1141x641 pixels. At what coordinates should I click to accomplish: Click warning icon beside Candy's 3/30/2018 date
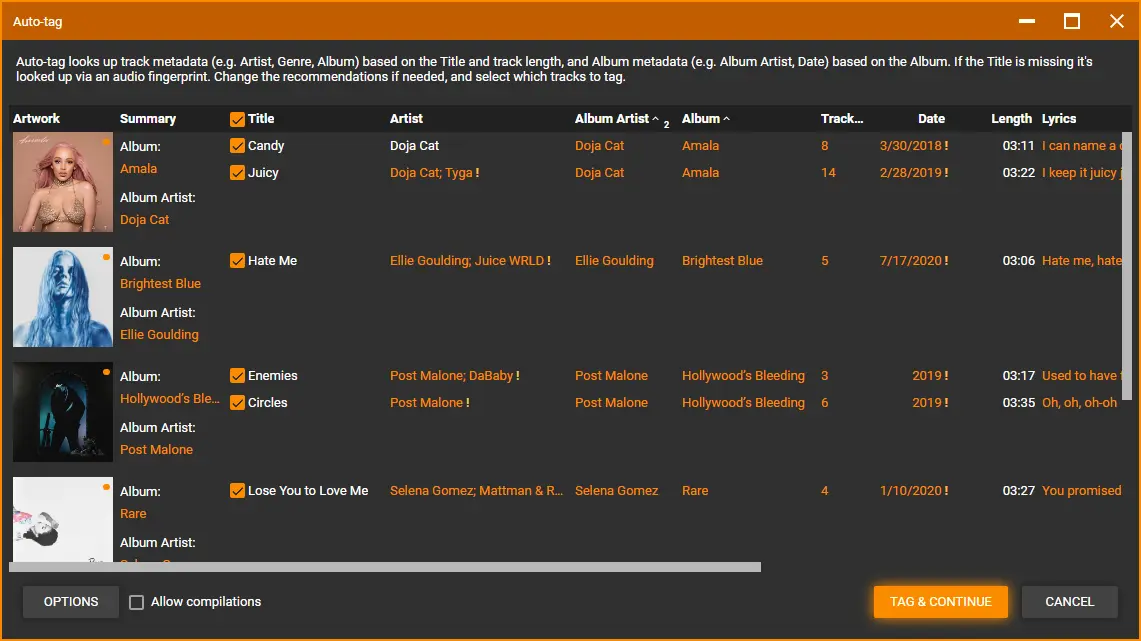(x=949, y=145)
